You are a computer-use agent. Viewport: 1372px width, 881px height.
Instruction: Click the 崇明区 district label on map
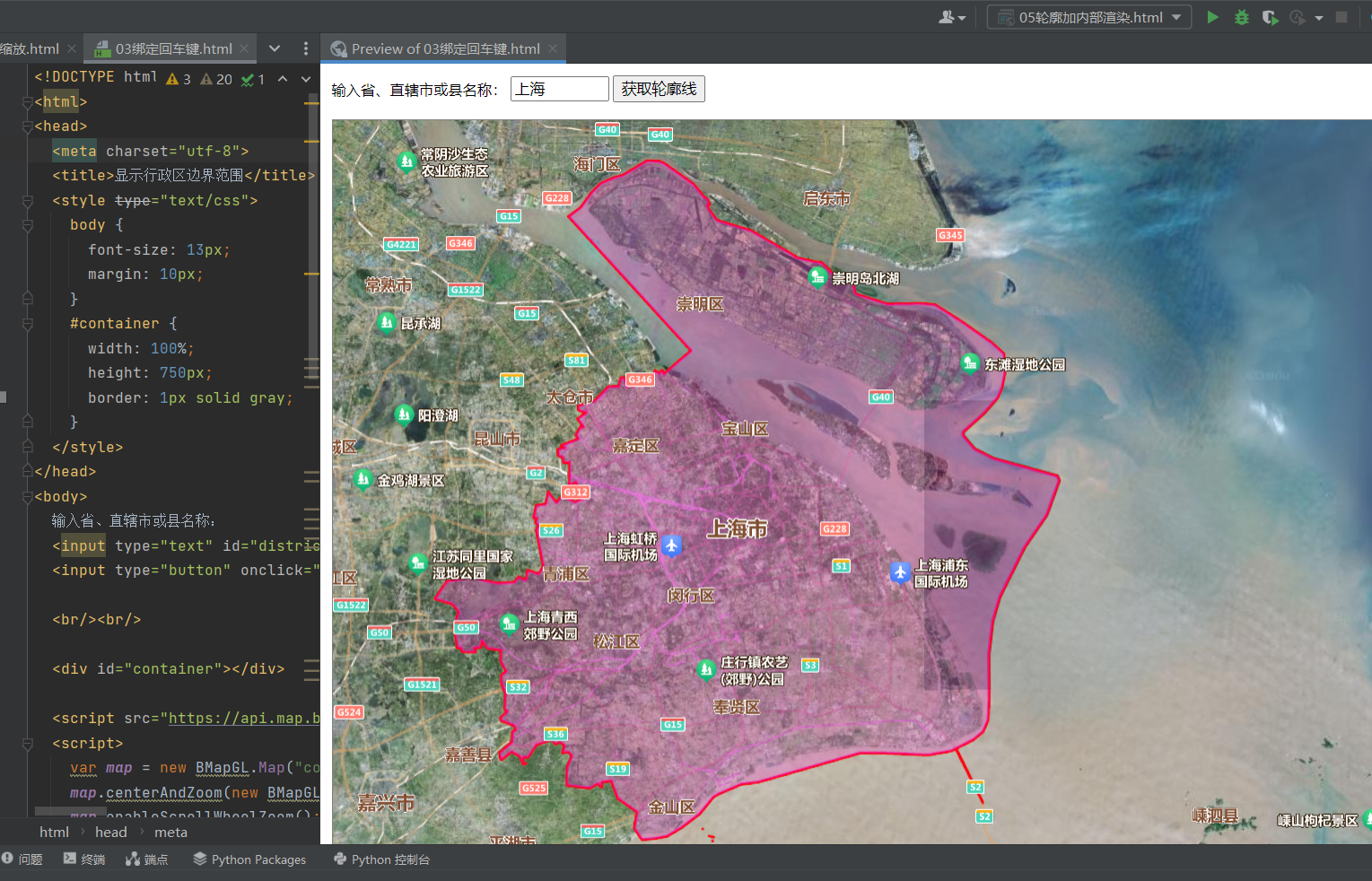pos(700,304)
